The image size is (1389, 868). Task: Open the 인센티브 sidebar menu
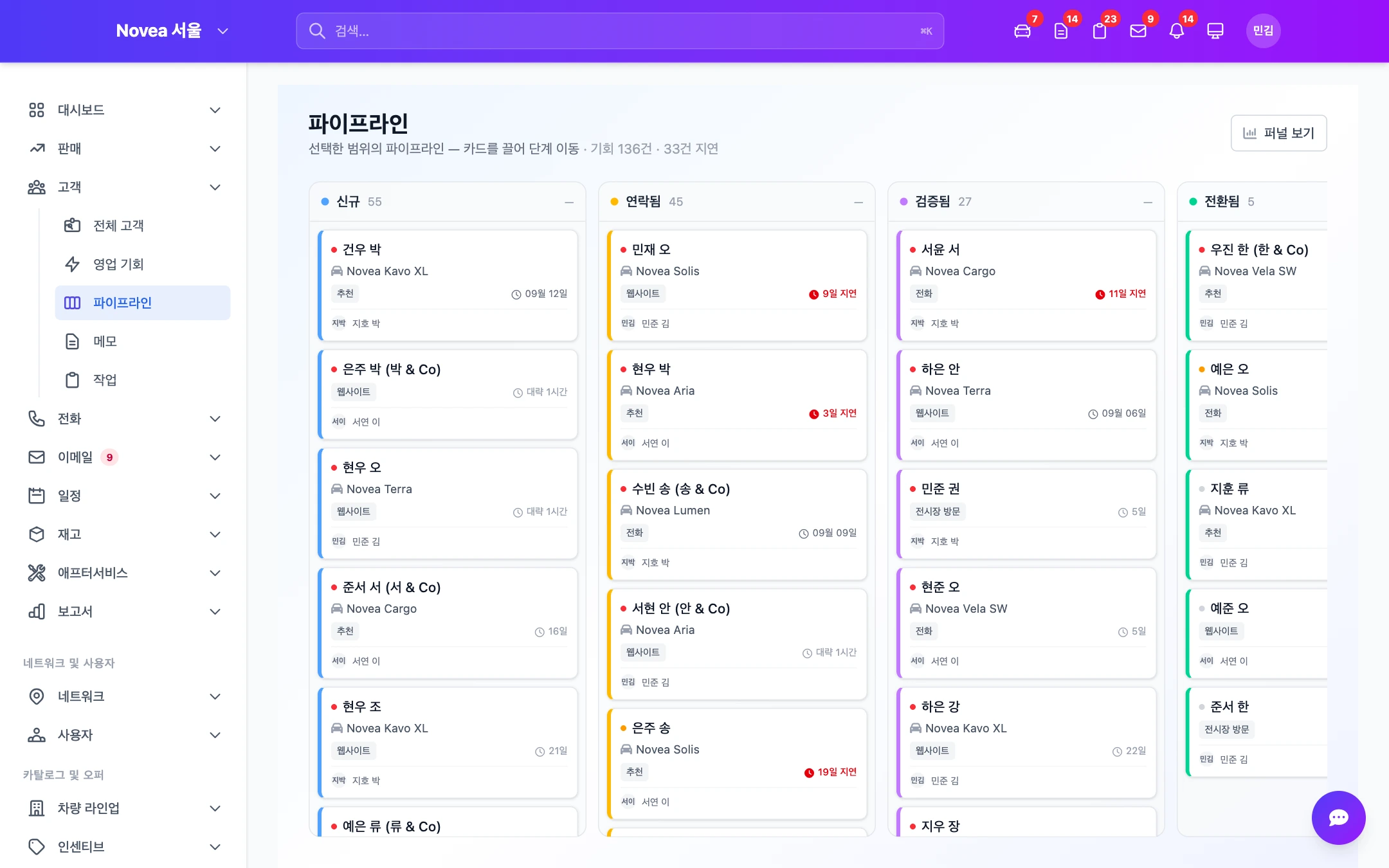point(123,847)
